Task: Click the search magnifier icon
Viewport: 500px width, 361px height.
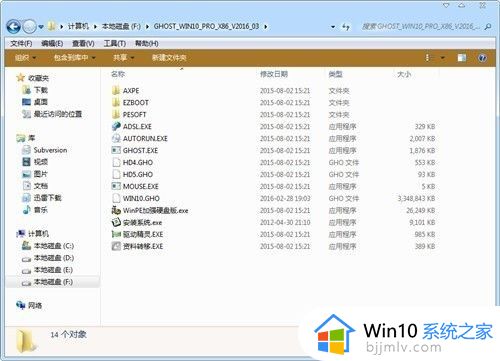Action: (487, 27)
